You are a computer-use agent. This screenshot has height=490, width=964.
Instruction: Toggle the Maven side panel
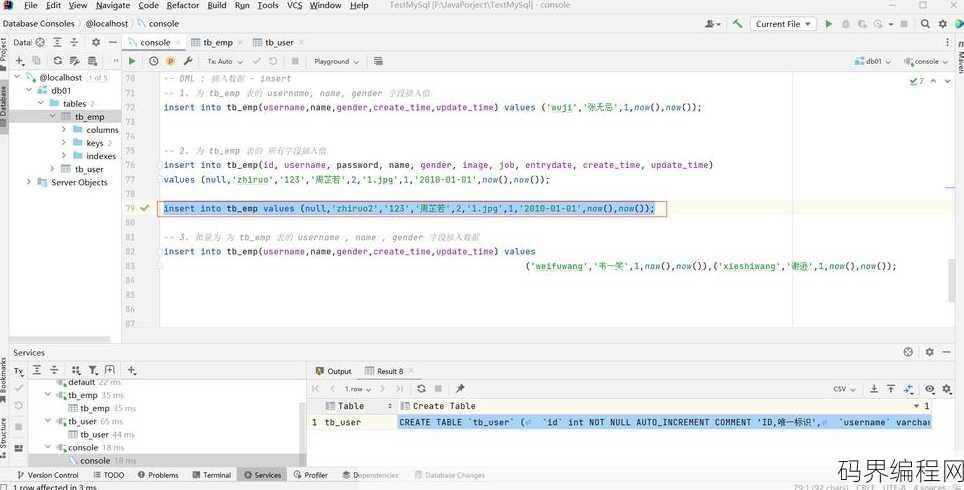pyautogui.click(x=960, y=55)
